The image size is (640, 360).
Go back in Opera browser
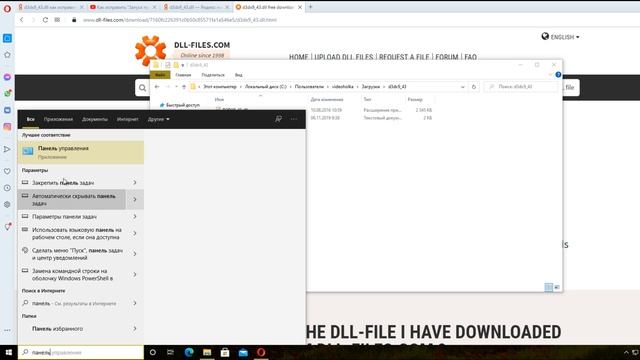pos(22,20)
